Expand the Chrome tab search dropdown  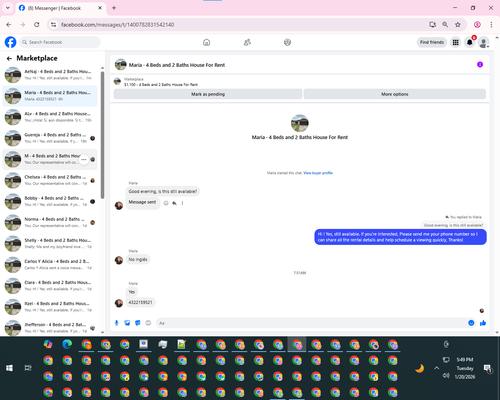tap(8, 8)
